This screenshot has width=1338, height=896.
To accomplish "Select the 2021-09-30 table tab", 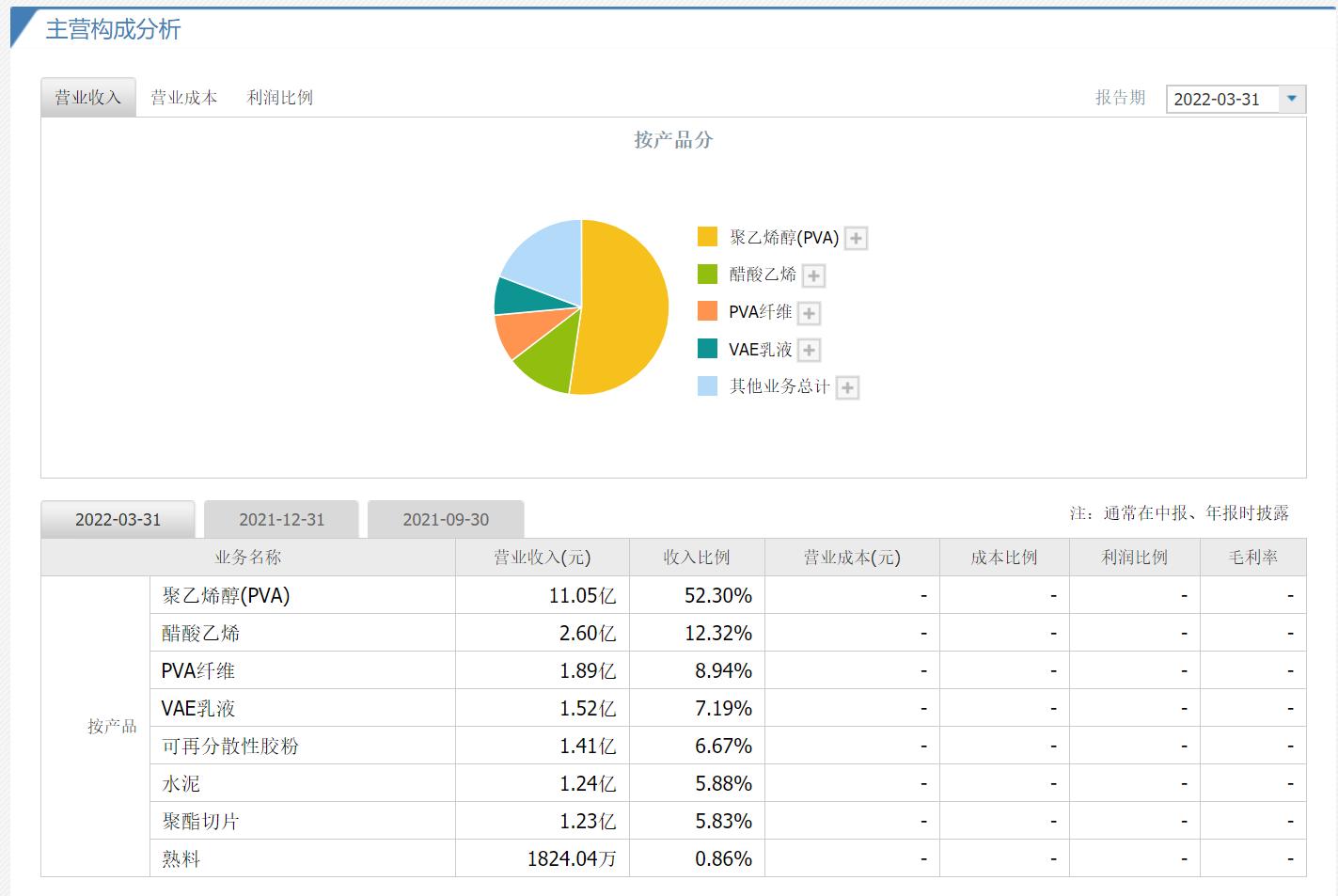I will [x=446, y=519].
